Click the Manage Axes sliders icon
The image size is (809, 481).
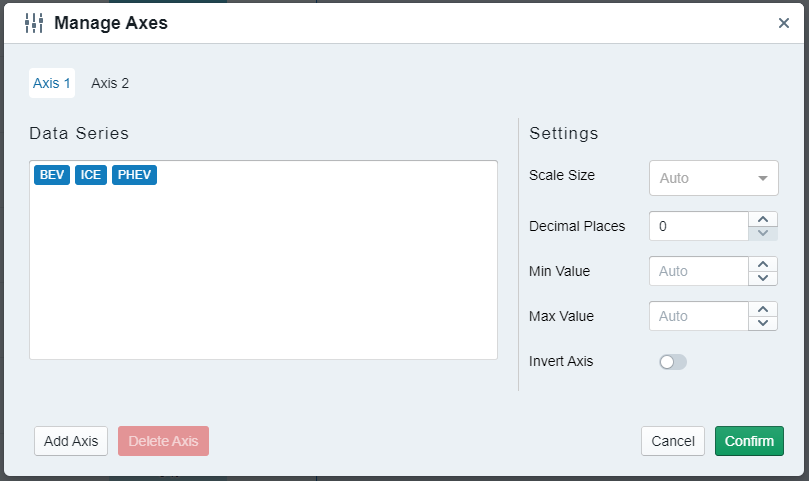click(x=34, y=23)
